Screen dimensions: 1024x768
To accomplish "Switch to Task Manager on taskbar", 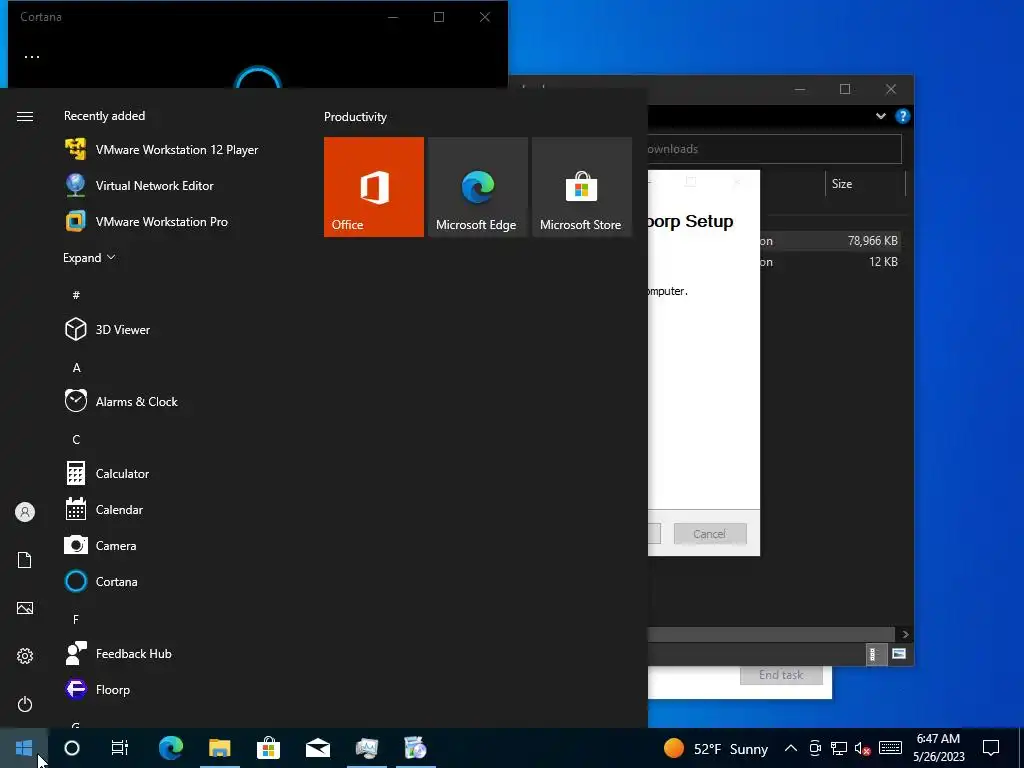I will [367, 748].
